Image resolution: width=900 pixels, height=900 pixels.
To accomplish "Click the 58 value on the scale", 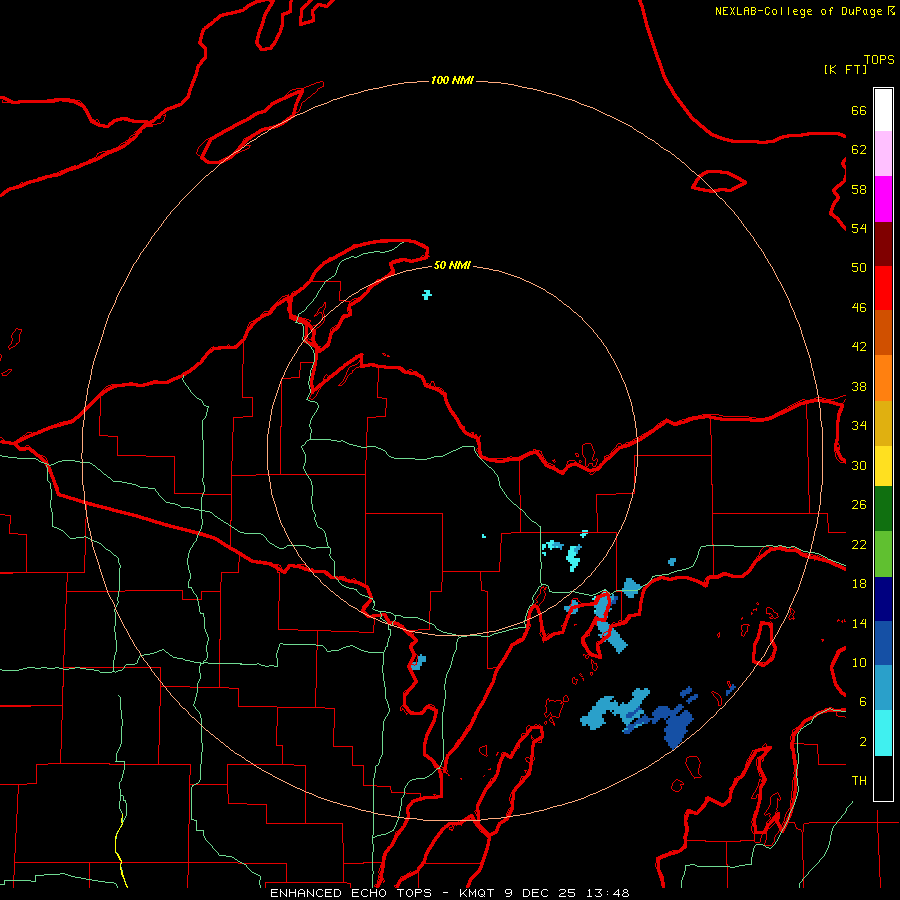I will pos(859,189).
